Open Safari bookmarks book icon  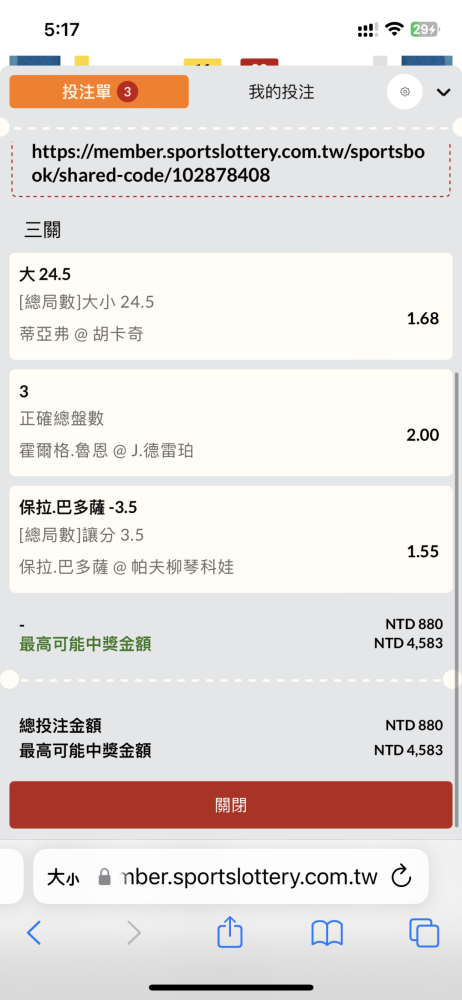click(327, 934)
